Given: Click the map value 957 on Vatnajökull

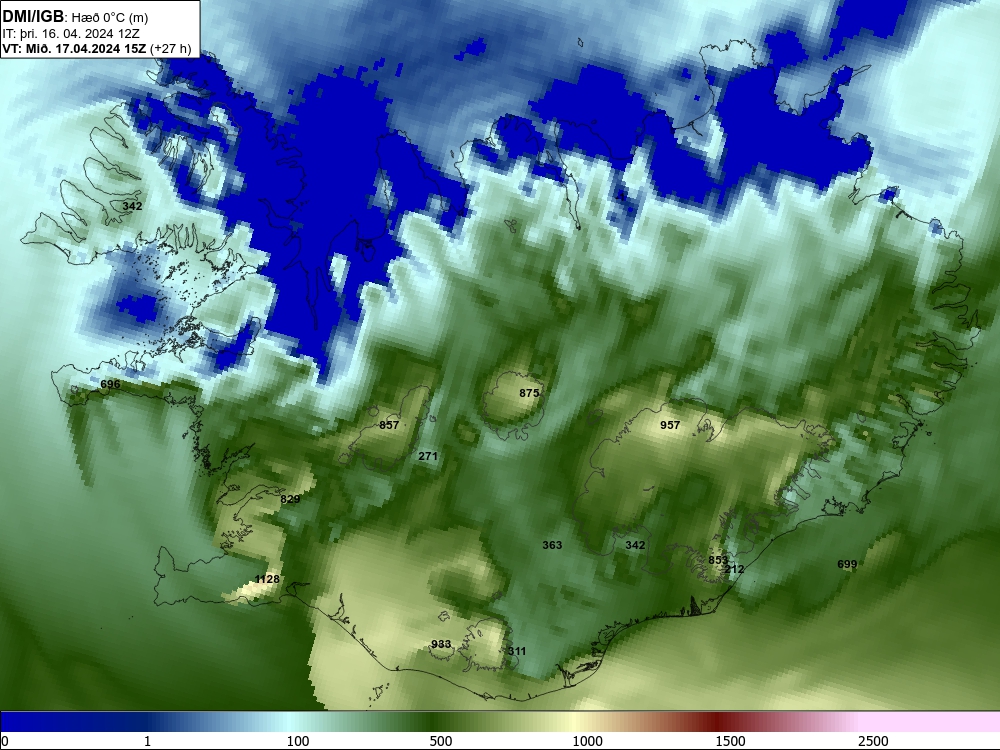Looking at the screenshot, I should (x=670, y=425).
